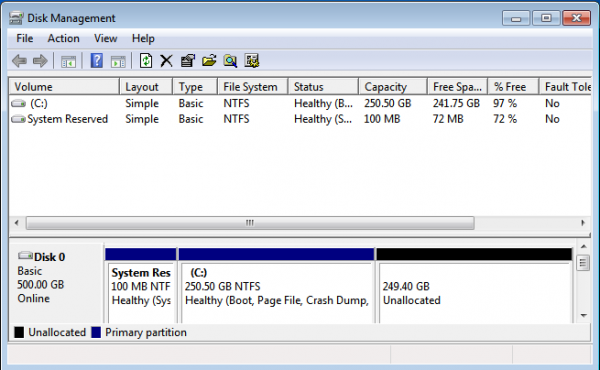Image resolution: width=600 pixels, height=370 pixels.
Task: Click the left arrow of horizontal scrollbar
Action: coord(16,223)
